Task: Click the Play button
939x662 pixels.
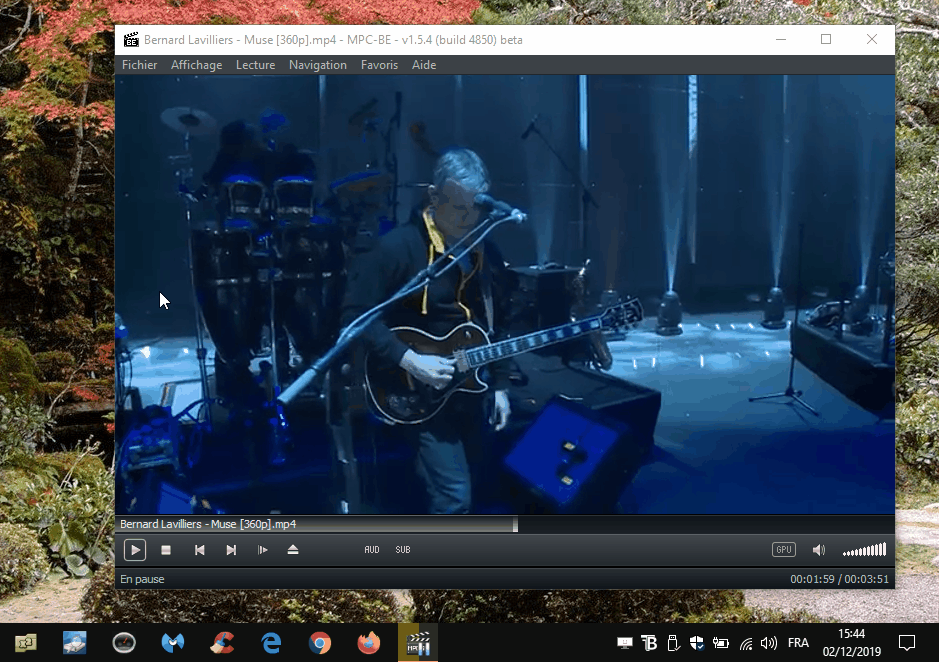Action: [135, 549]
